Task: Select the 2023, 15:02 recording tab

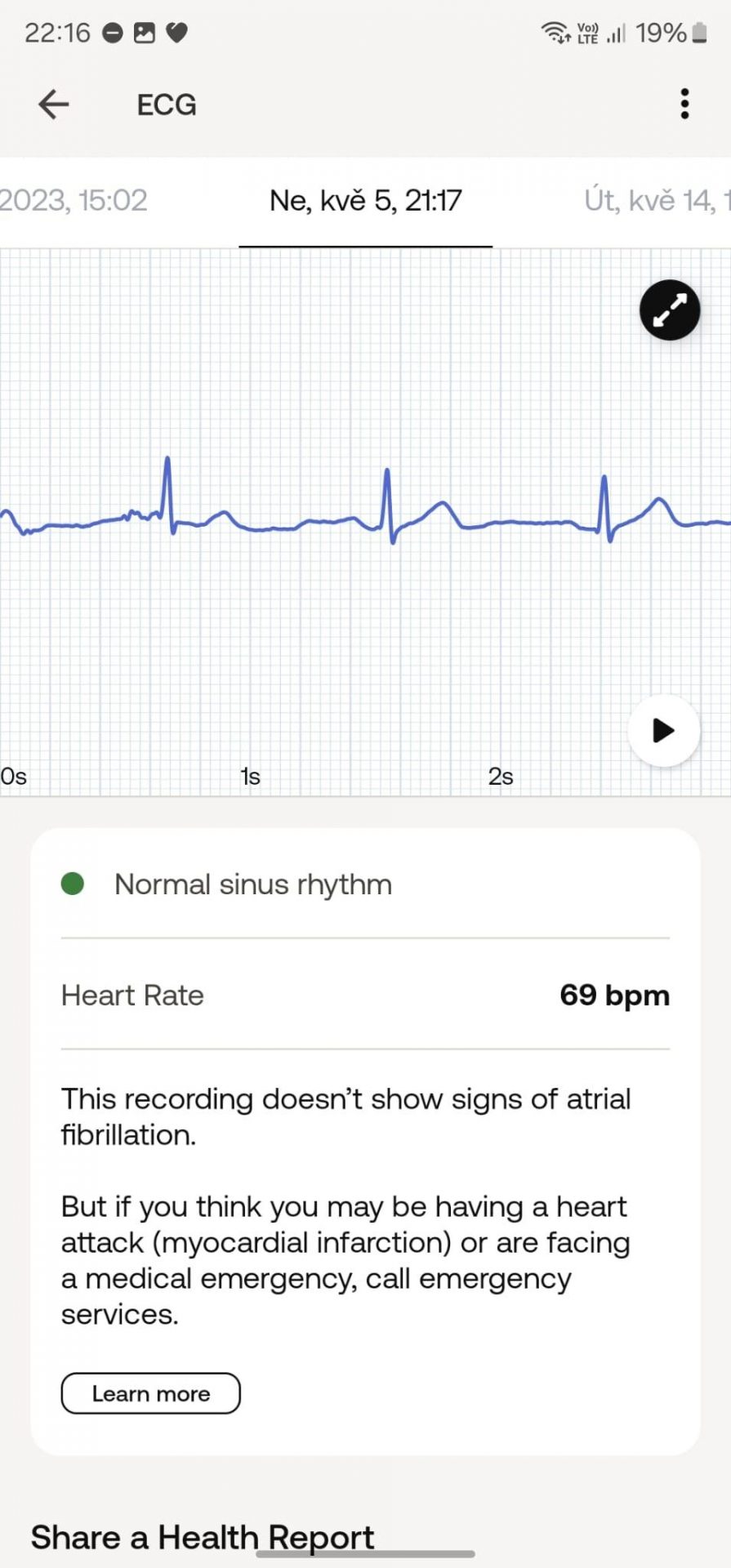Action: [x=74, y=200]
